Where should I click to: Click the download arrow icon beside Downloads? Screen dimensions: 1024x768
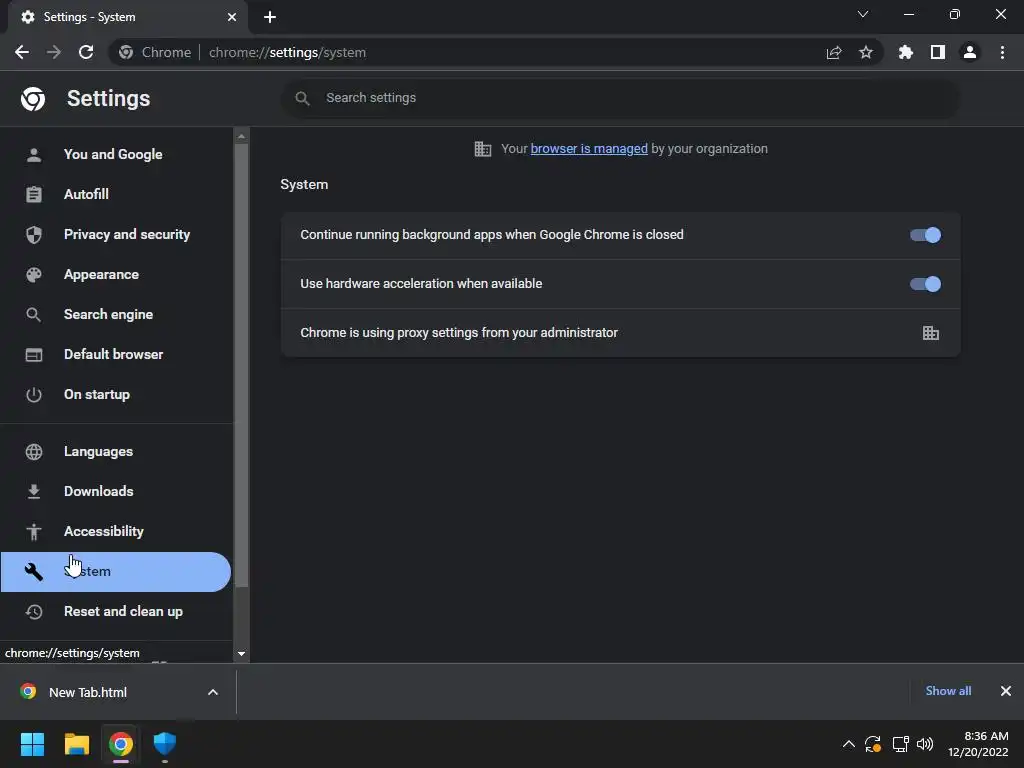click(34, 492)
